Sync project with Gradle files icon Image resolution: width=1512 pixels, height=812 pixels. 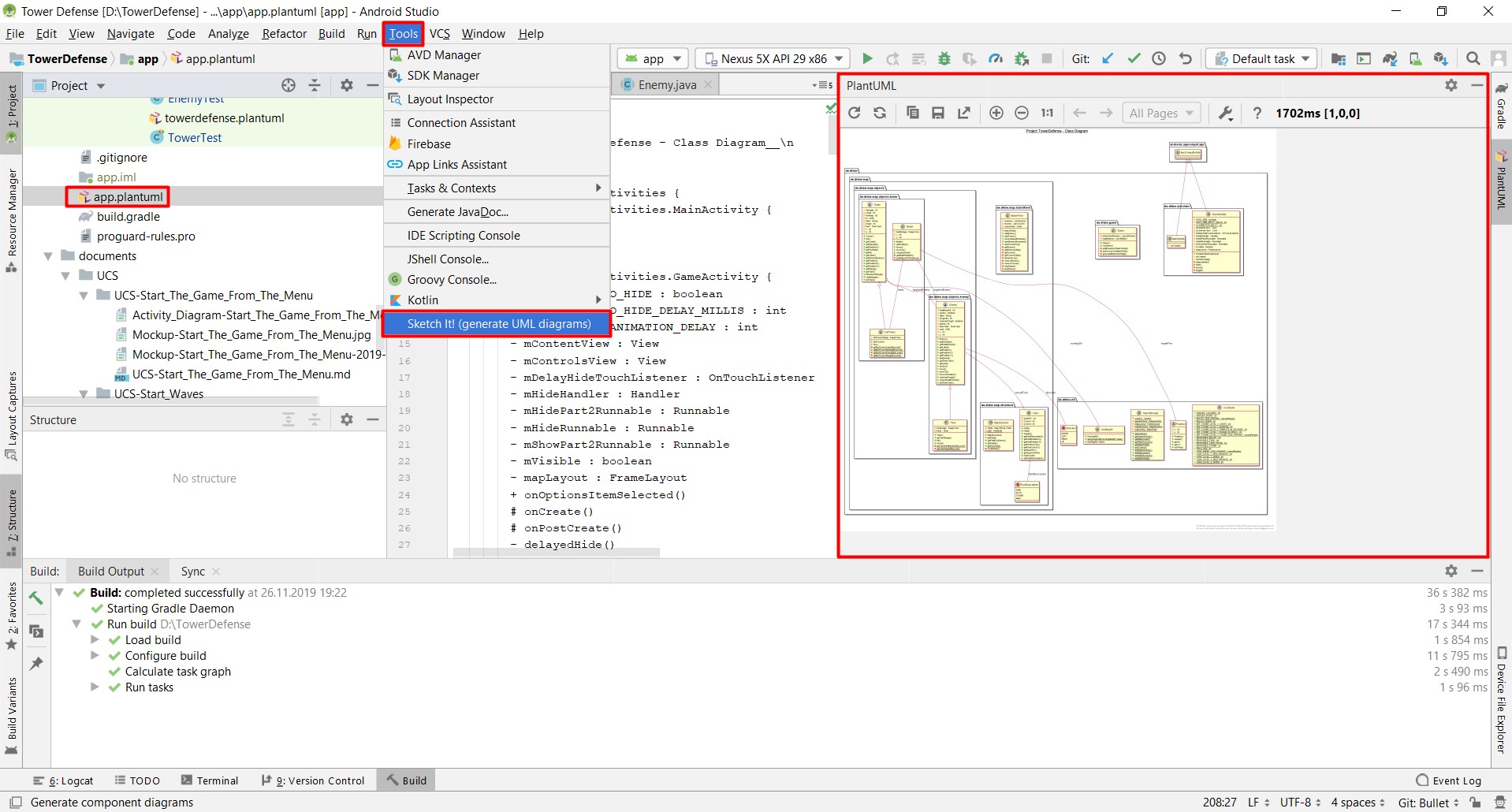(x=1390, y=58)
